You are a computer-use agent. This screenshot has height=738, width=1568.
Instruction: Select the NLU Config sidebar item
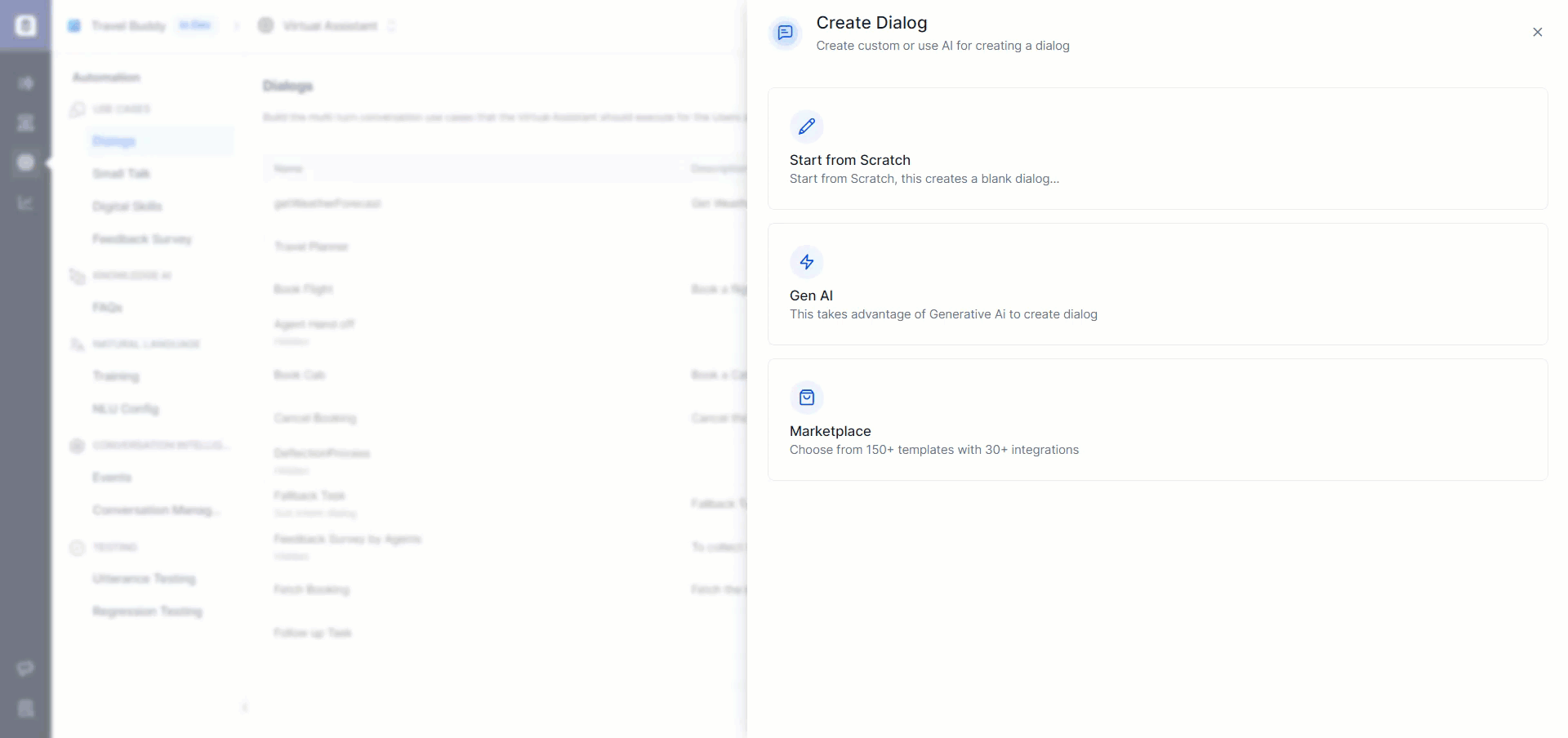[125, 409]
